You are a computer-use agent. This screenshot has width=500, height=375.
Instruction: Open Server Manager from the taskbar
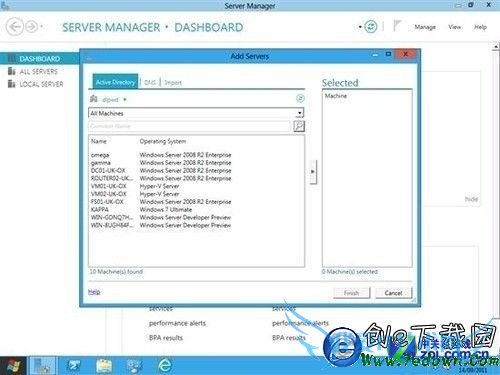[42, 366]
